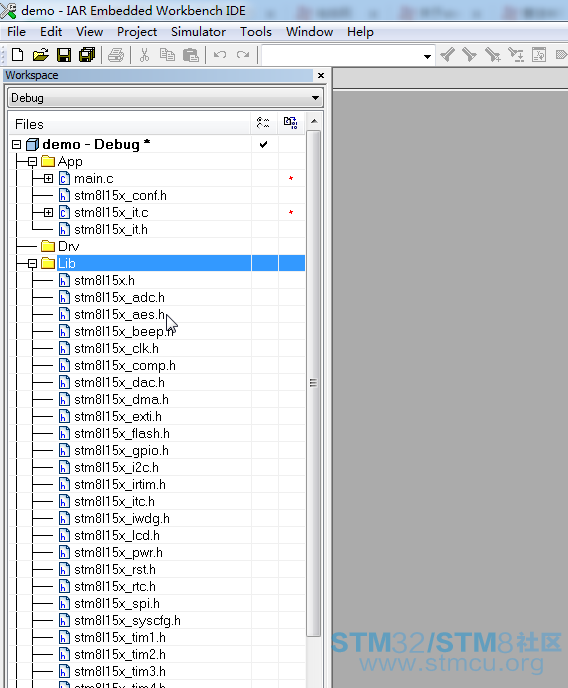Click the Replace toolbar icon

(x=516, y=55)
